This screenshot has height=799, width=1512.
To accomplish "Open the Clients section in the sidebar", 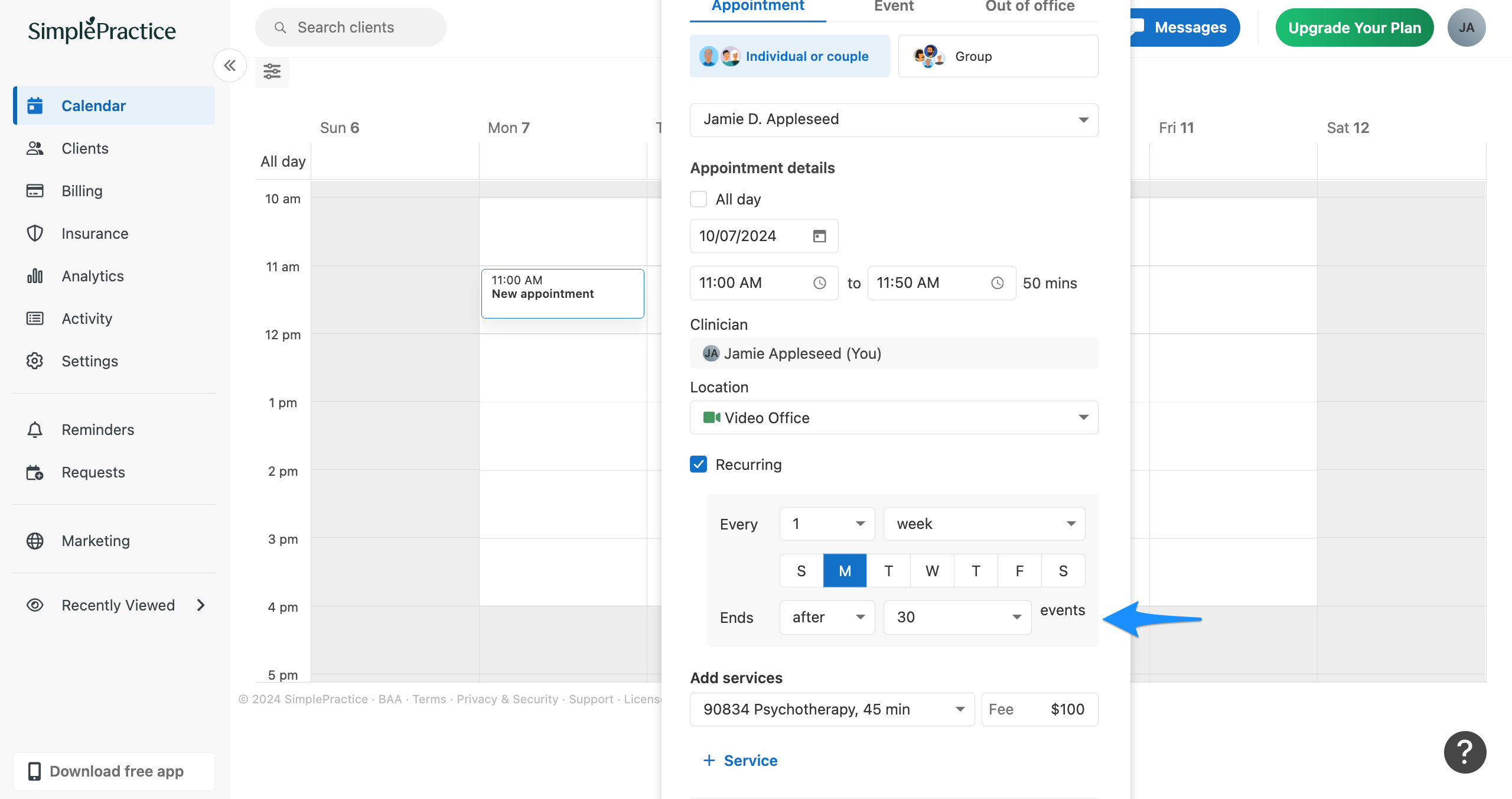I will coord(84,148).
